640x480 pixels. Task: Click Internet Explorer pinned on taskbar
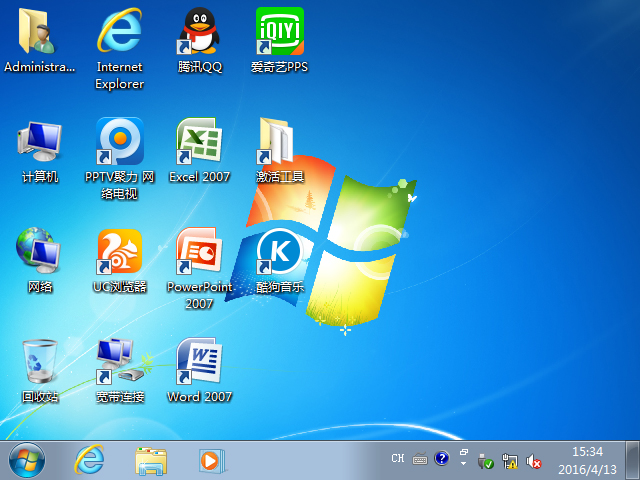pyautogui.click(x=89, y=460)
